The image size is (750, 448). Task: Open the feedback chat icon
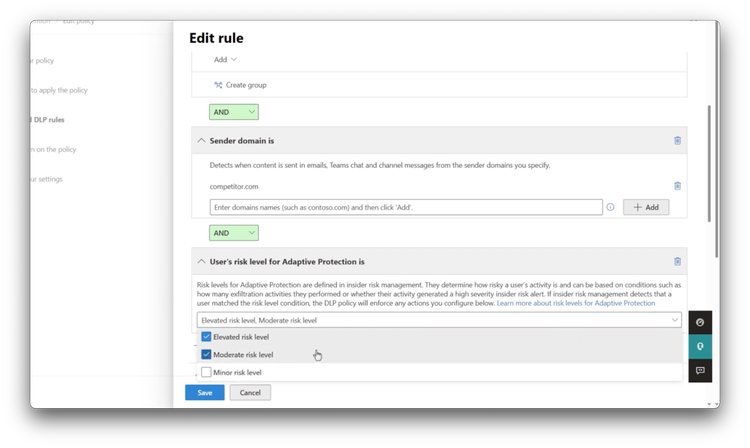[x=700, y=371]
